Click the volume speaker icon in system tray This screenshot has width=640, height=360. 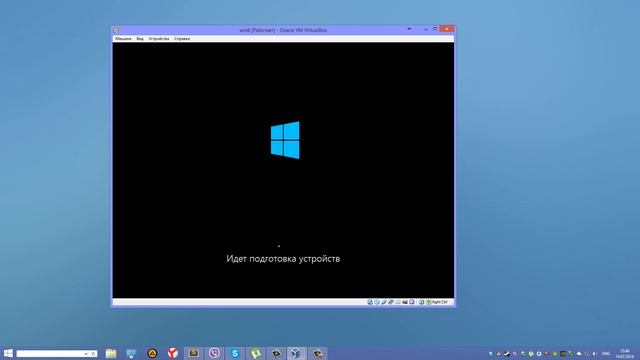pyautogui.click(x=595, y=354)
